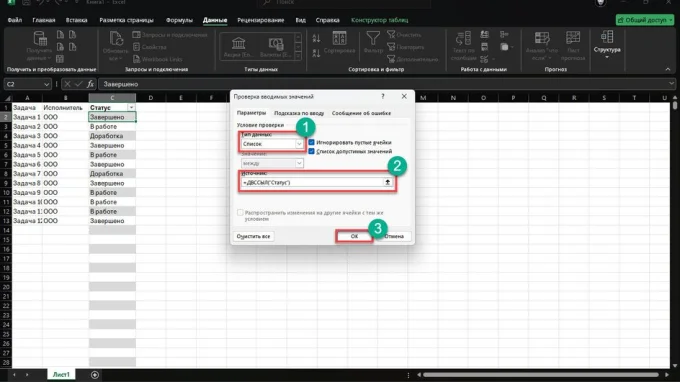Click the Получить данные database icon

[40, 38]
